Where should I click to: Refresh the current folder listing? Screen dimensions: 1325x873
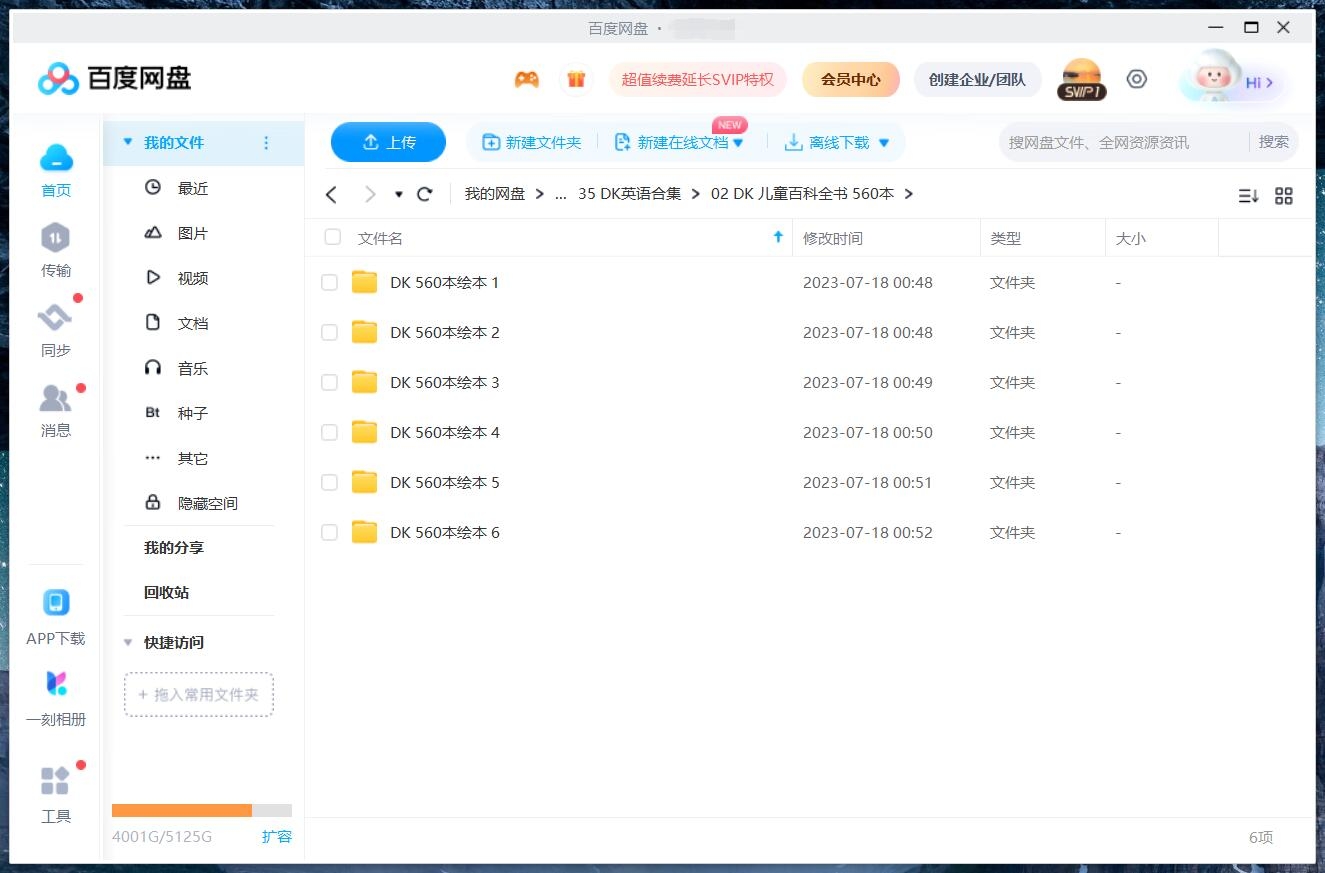pyautogui.click(x=424, y=194)
